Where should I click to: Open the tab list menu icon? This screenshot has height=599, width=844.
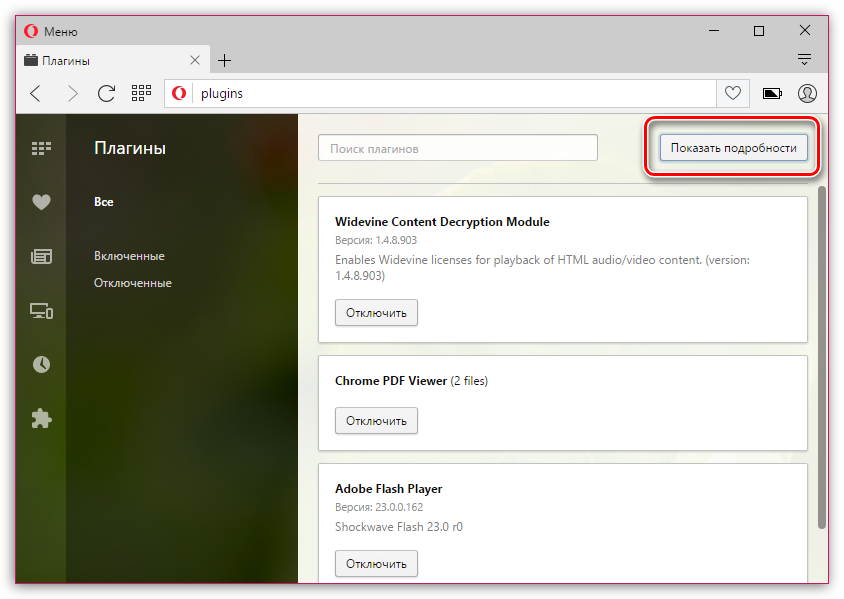click(x=804, y=58)
